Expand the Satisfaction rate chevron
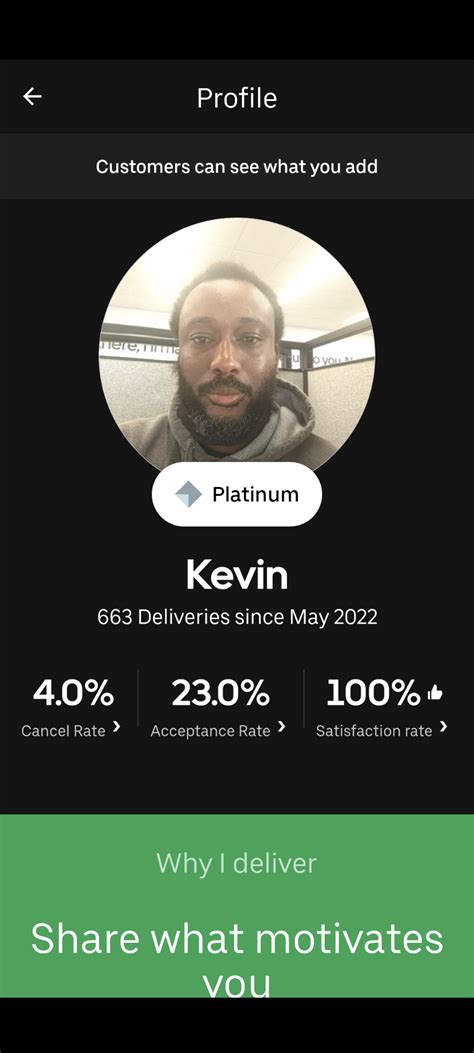The image size is (474, 1053). click(443, 726)
